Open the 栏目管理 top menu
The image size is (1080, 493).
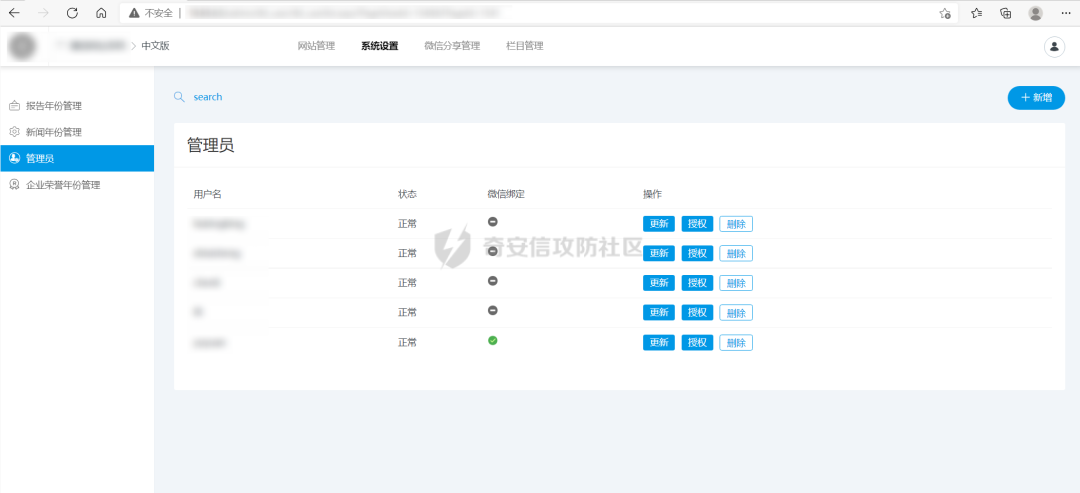[x=525, y=46]
